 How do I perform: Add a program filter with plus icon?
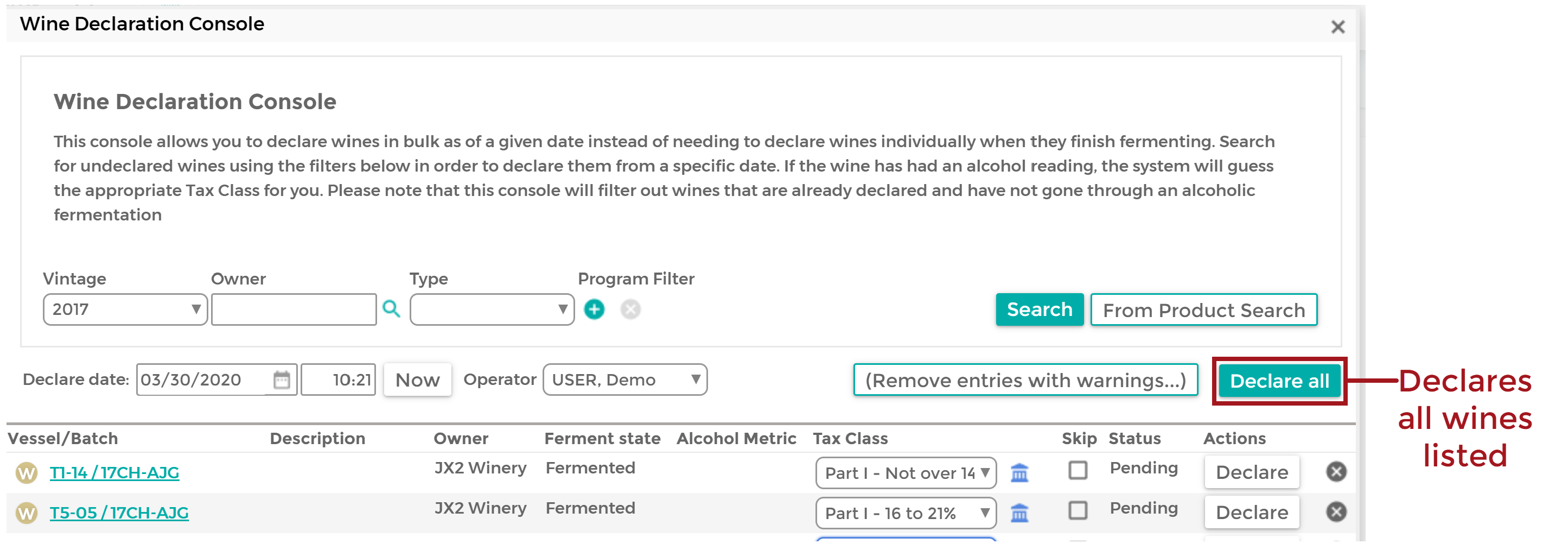[x=594, y=309]
